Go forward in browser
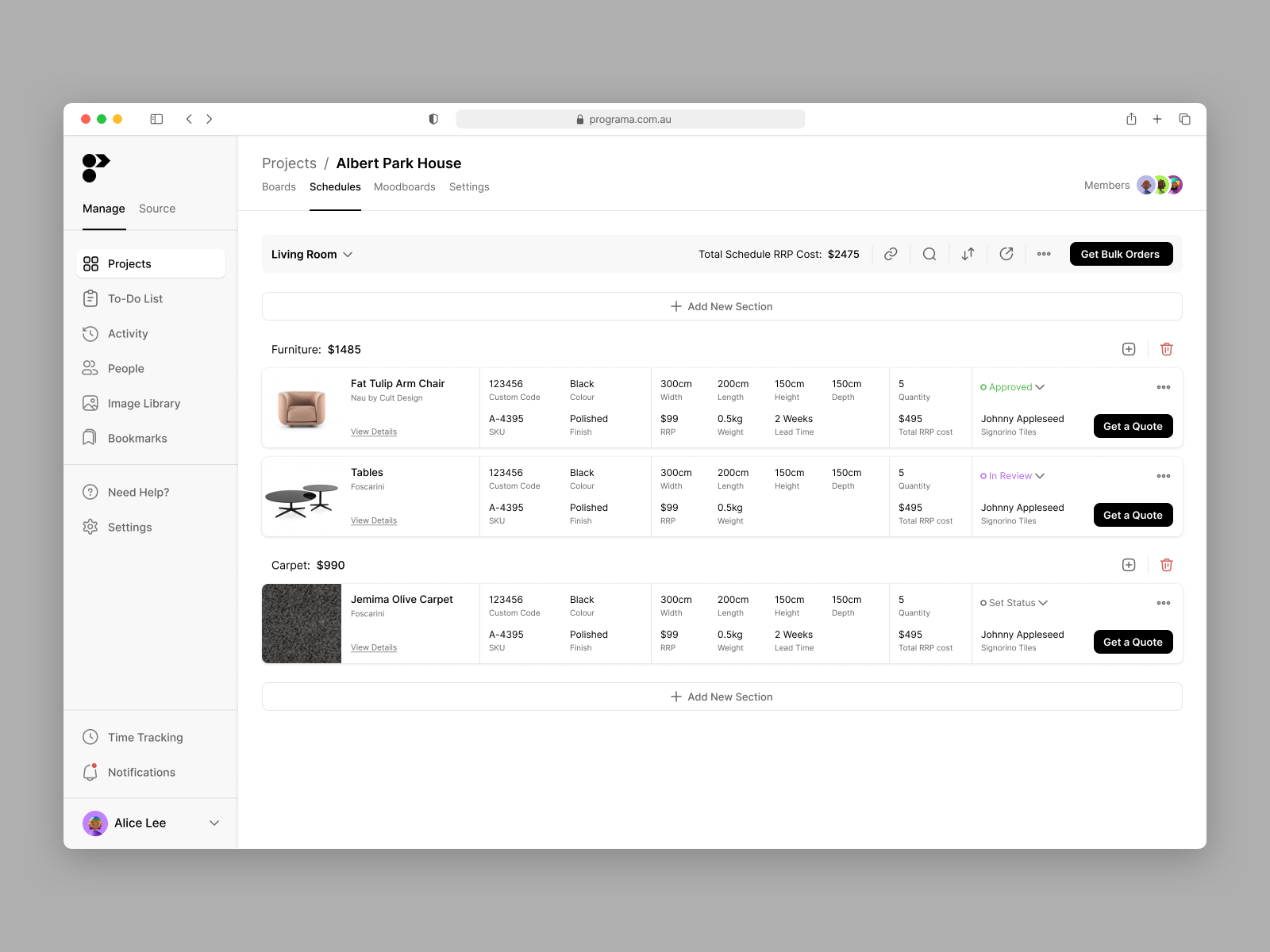 tap(210, 119)
